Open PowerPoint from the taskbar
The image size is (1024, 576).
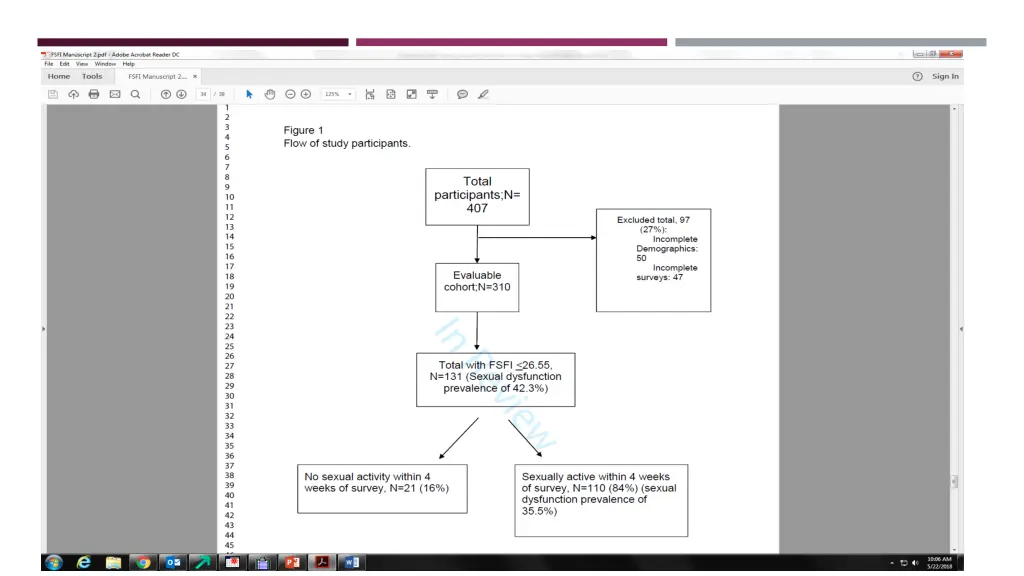[x=292, y=562]
